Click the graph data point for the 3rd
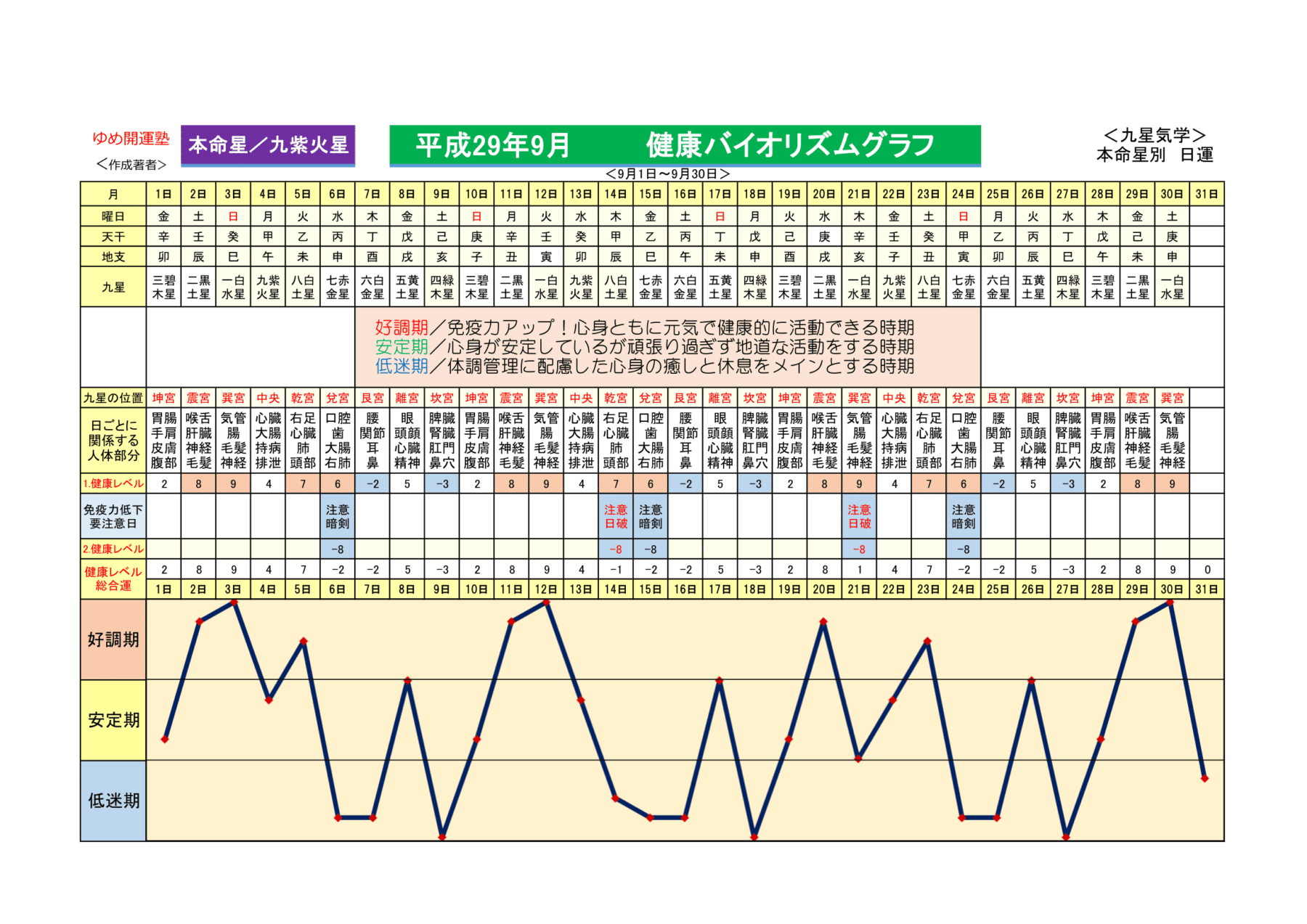Screen dimensions: 1307x924 click(234, 602)
